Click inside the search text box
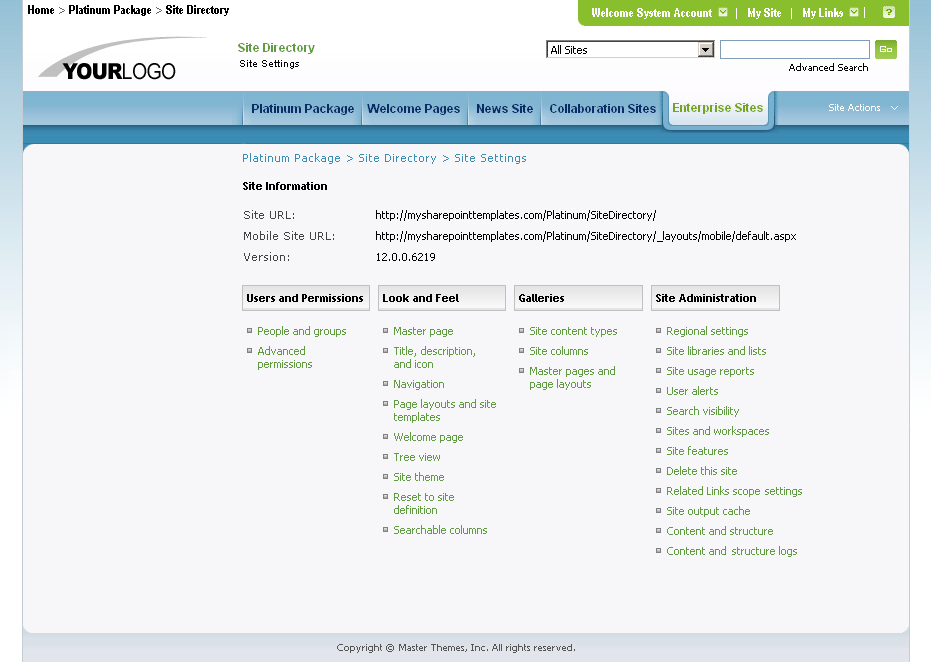This screenshot has width=931, height=662. pos(794,48)
